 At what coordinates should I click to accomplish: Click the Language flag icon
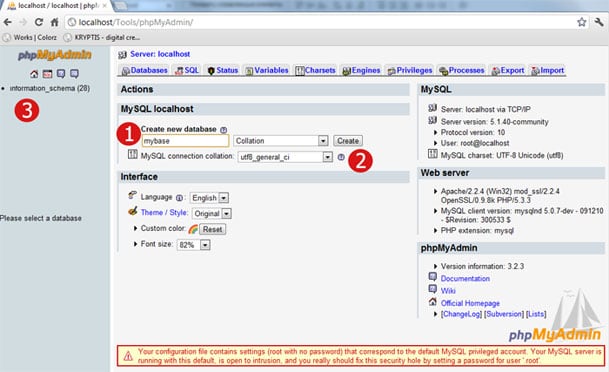pos(132,195)
